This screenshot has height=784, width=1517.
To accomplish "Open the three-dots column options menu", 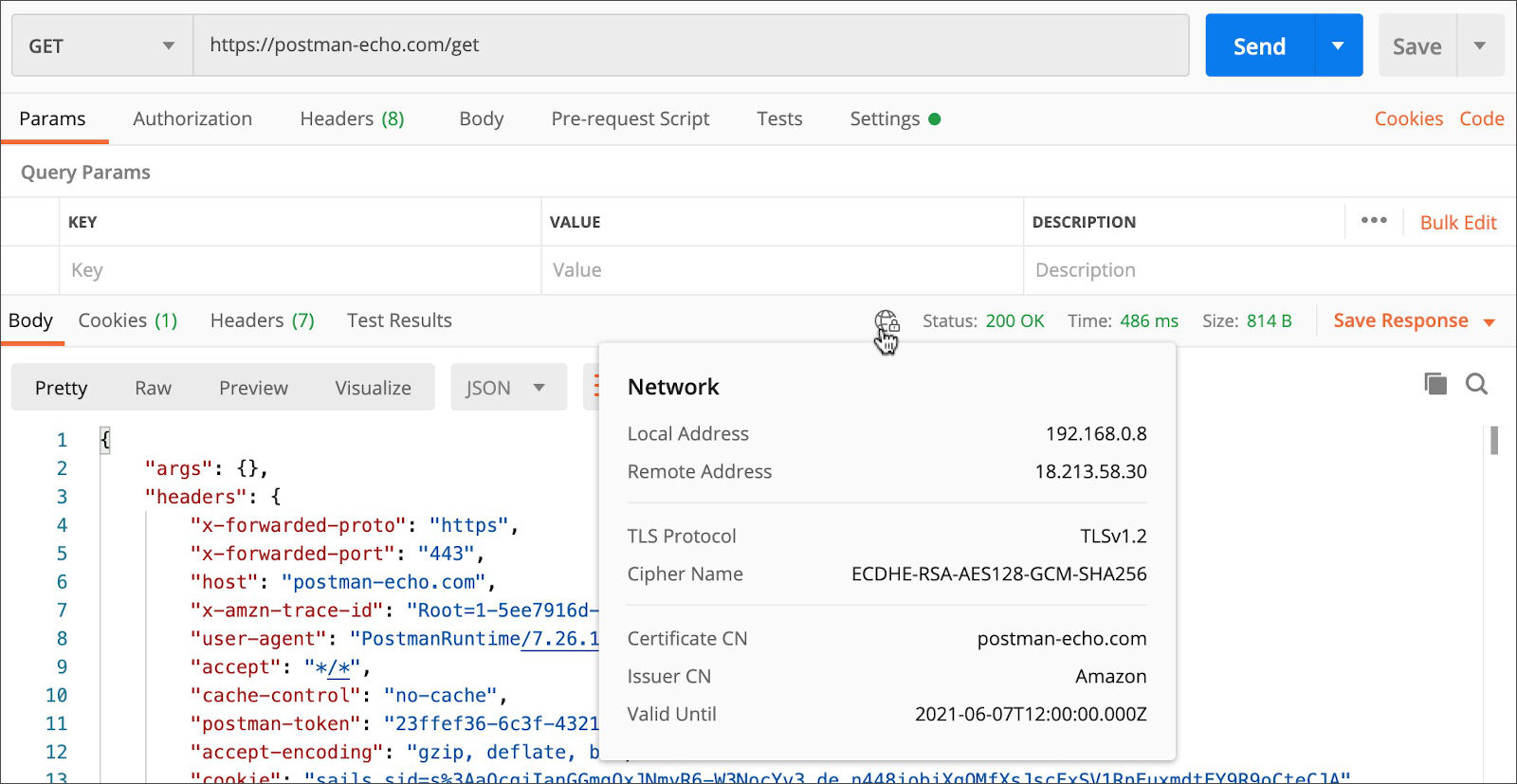I will coord(1374,220).
